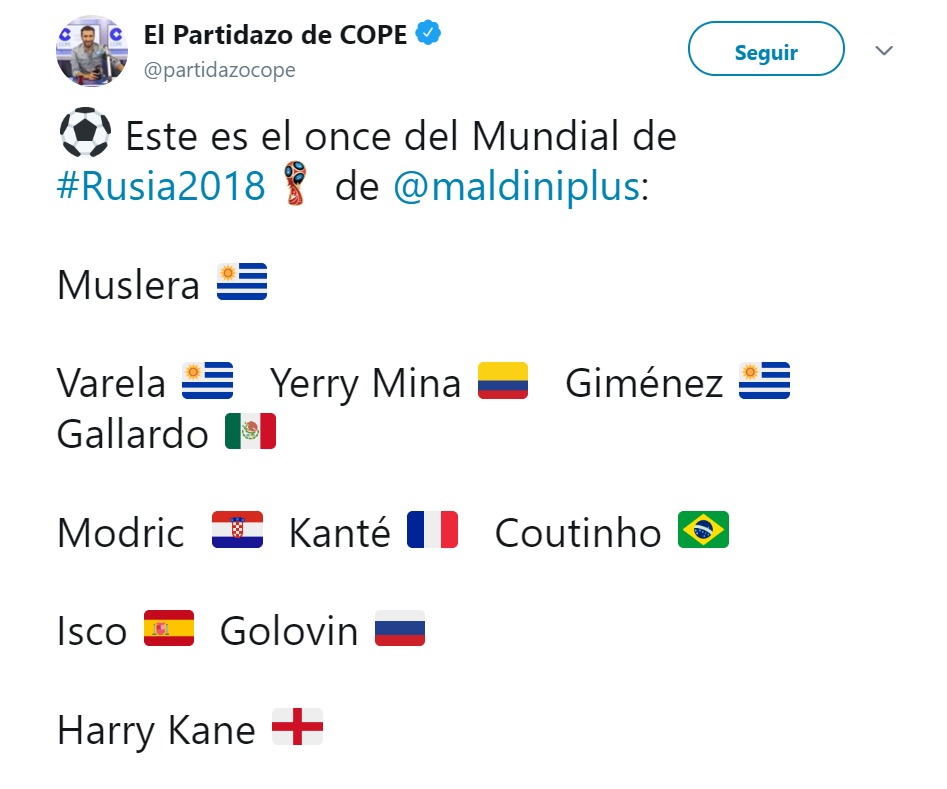Click the @partidazocope handle
The width and height of the screenshot is (947, 789).
(221, 70)
